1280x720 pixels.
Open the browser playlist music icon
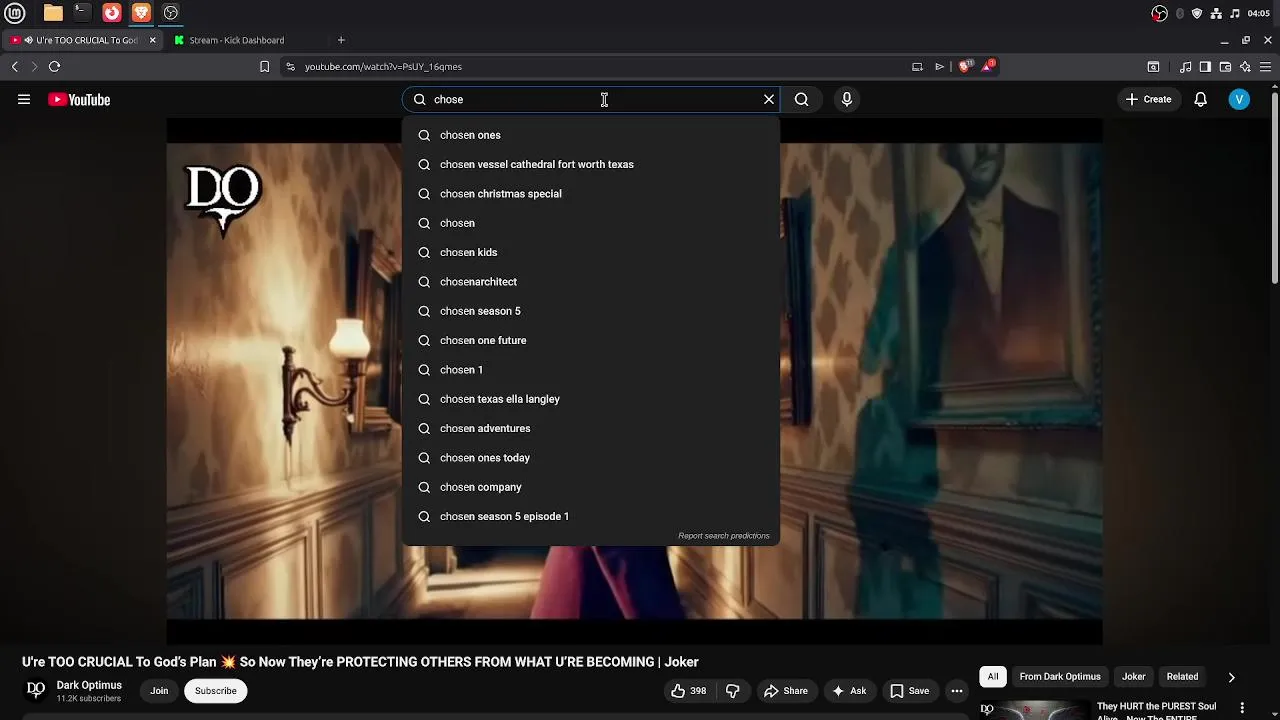[x=1185, y=67]
